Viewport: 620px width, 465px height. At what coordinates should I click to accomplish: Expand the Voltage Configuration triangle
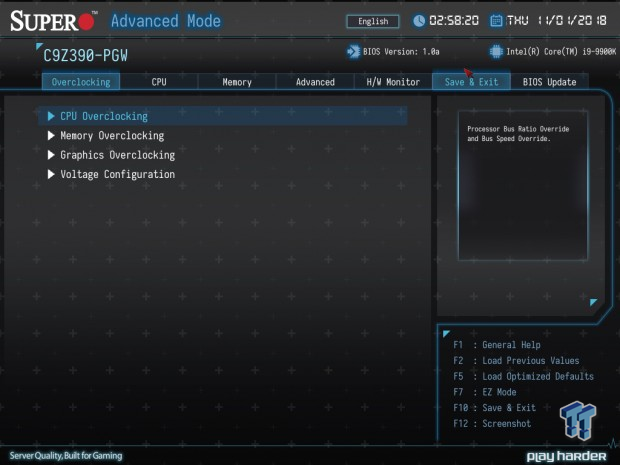(52, 174)
